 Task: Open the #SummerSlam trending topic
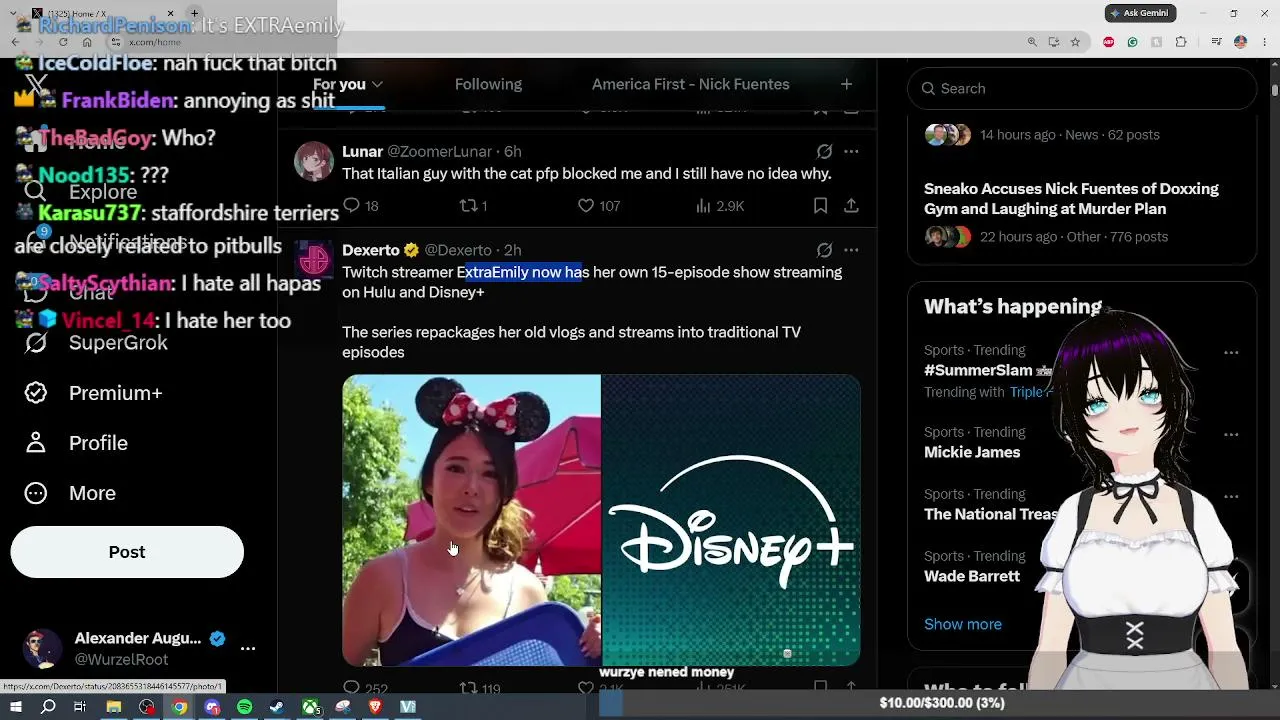tap(978, 370)
